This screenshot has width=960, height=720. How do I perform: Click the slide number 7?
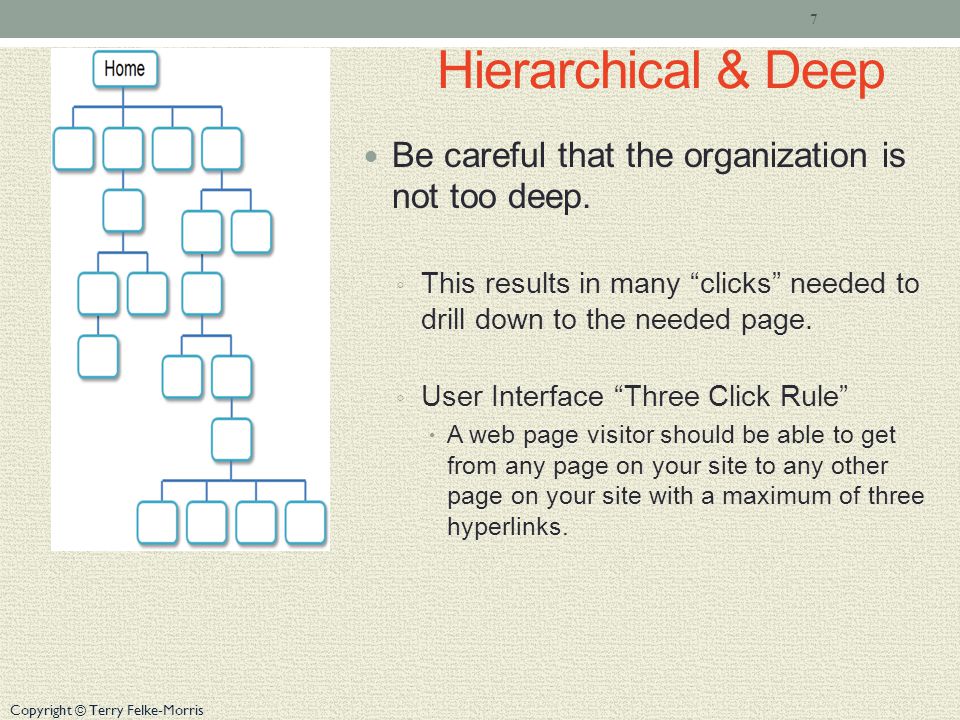(814, 19)
